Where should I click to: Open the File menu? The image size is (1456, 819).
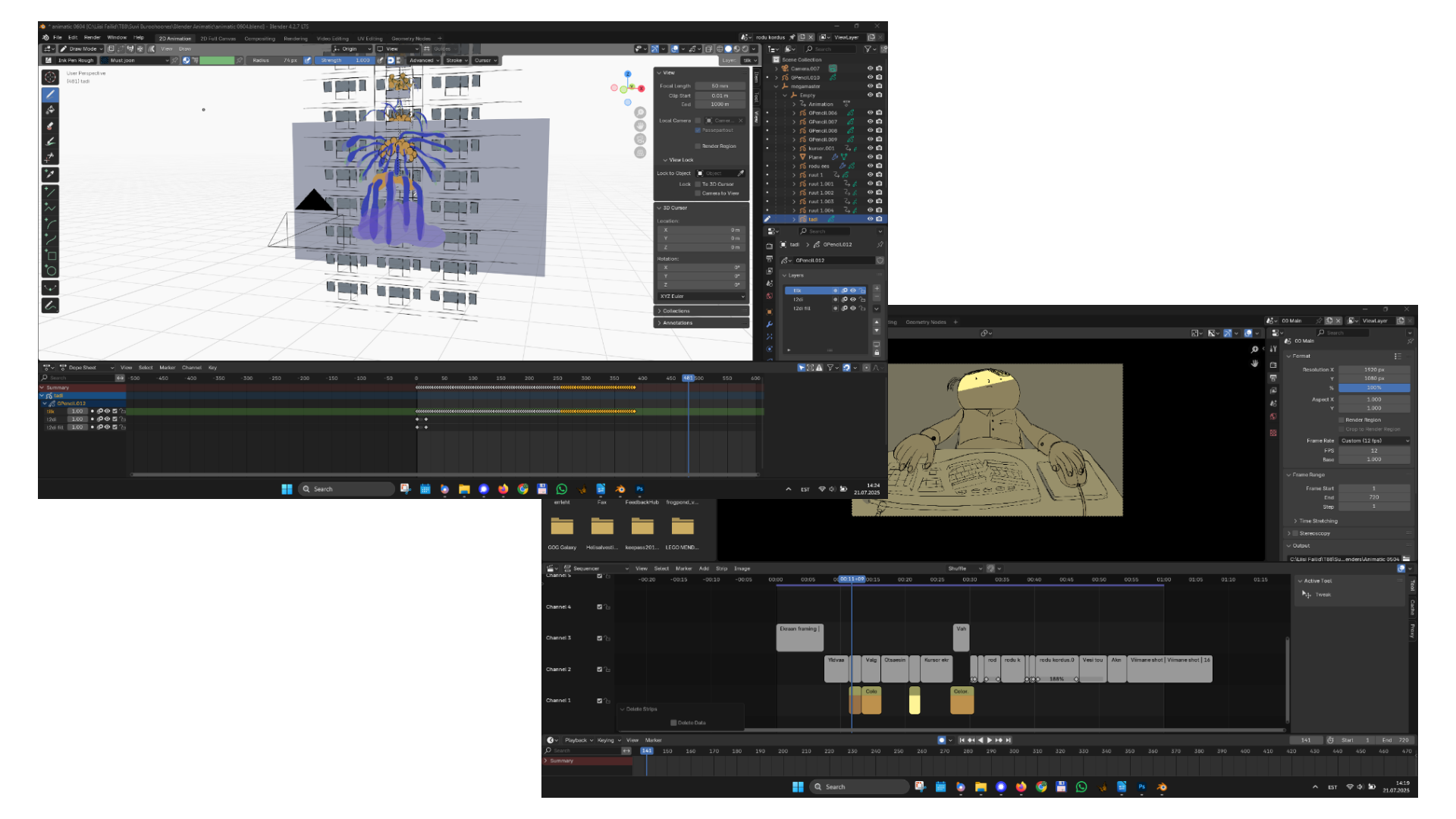pos(58,38)
